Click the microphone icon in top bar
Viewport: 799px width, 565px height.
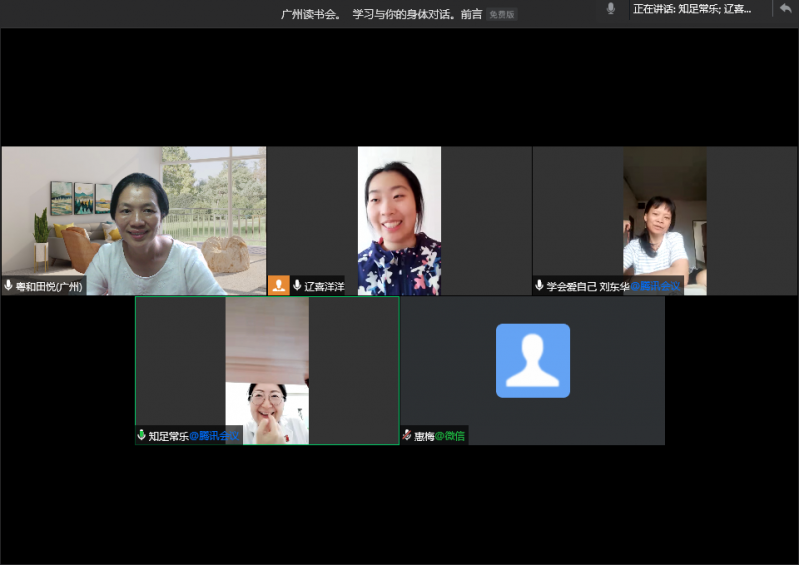click(x=610, y=9)
